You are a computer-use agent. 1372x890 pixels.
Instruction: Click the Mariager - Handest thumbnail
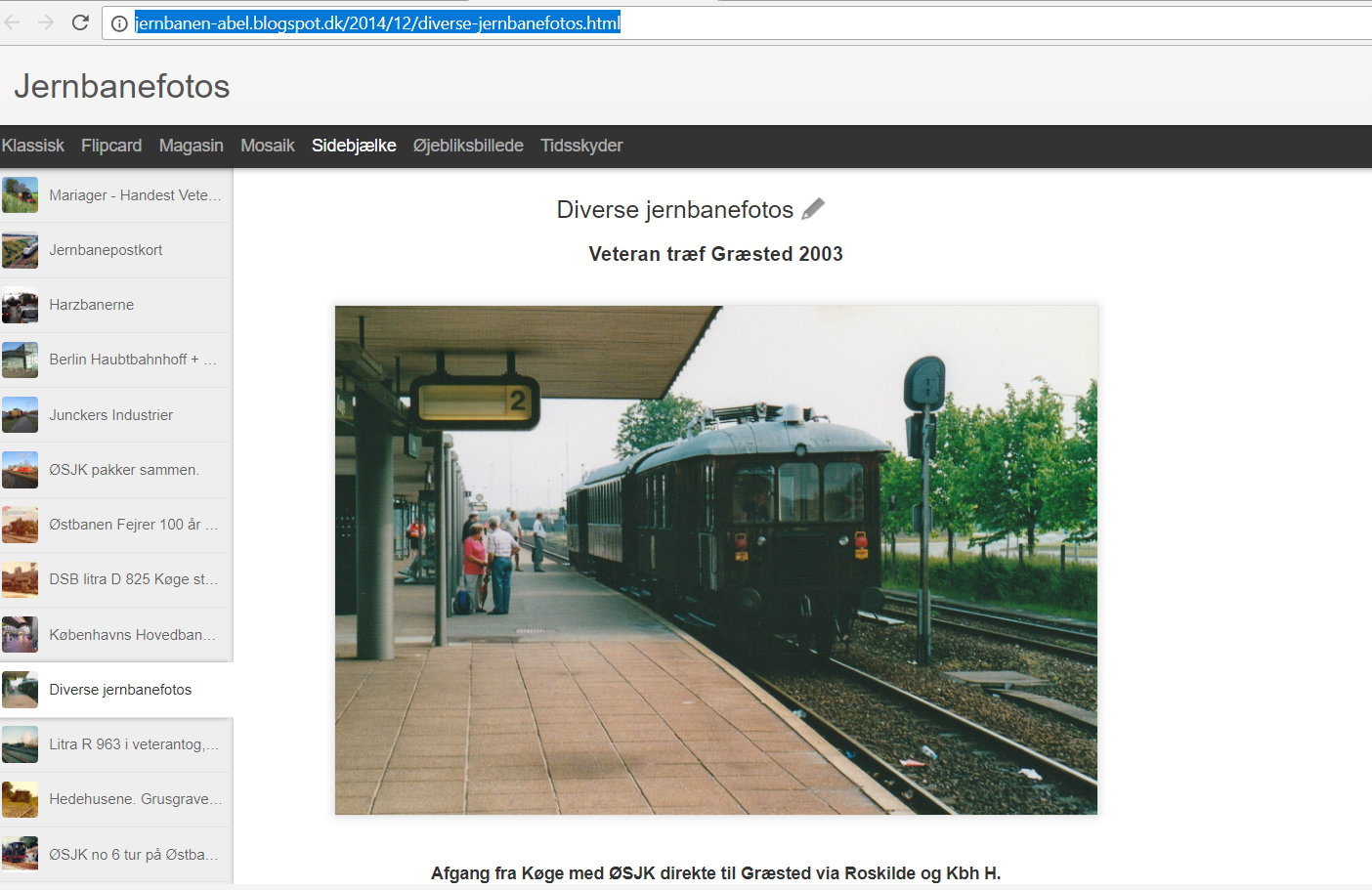20,195
